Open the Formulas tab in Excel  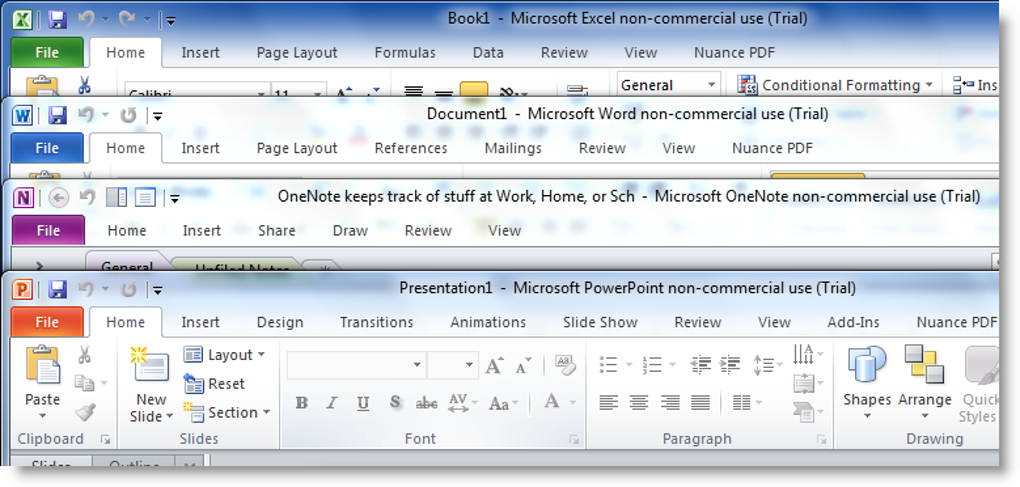(x=405, y=53)
